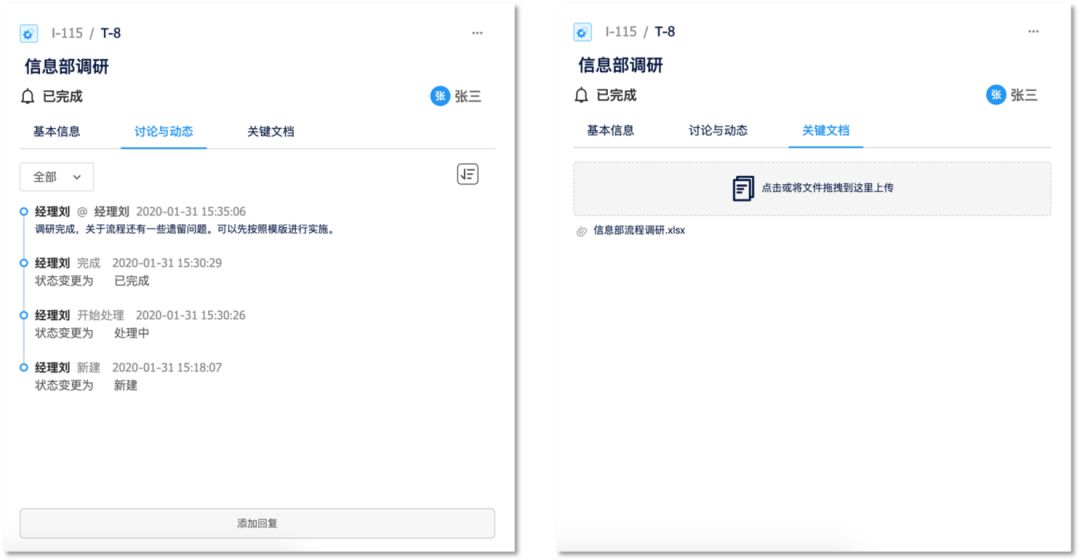The height and width of the screenshot is (560, 1080).
Task: Open the 信息部流程调研.xlsx attachment
Action: (x=639, y=231)
